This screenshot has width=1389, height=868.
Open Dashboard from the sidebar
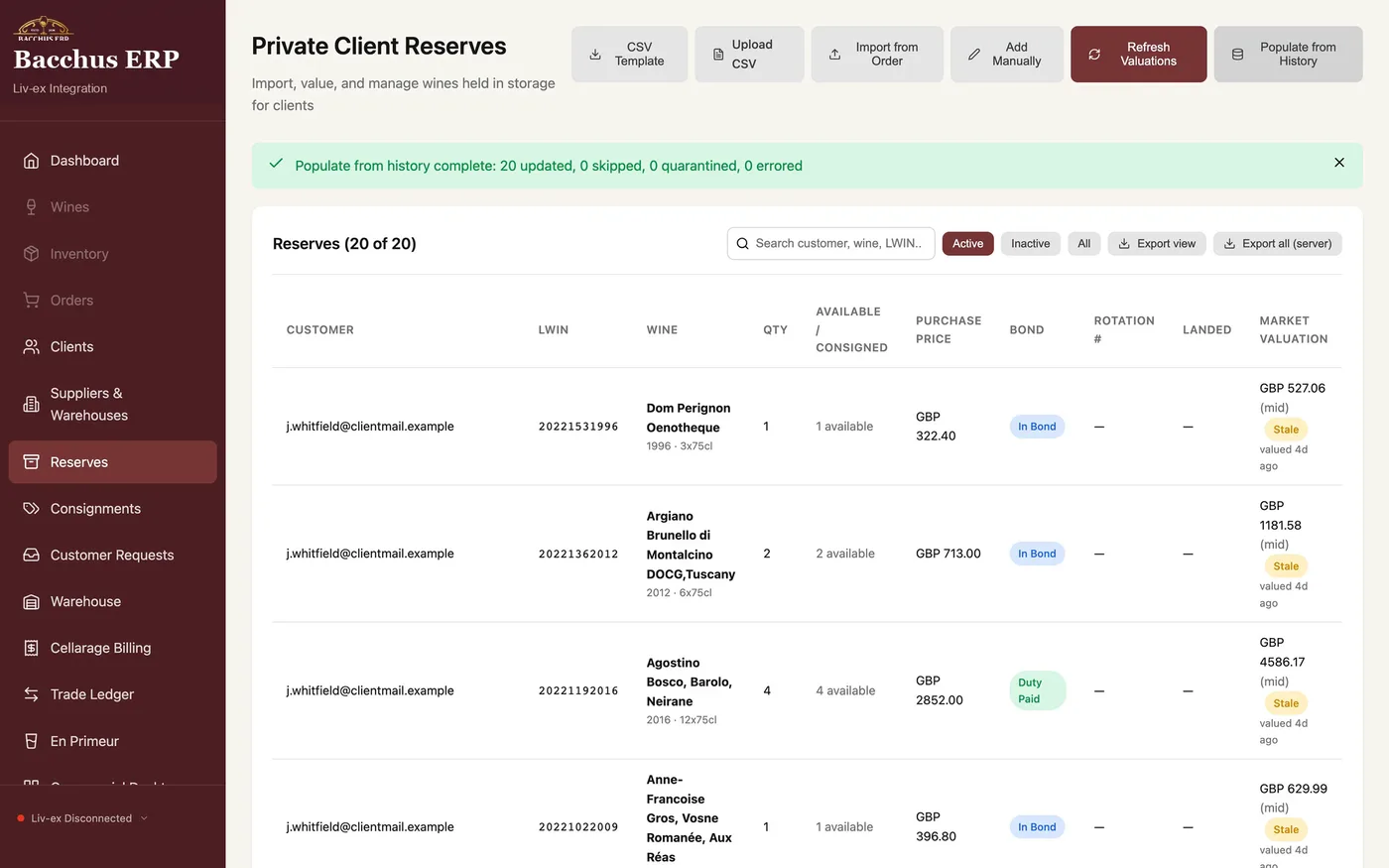(x=112, y=161)
